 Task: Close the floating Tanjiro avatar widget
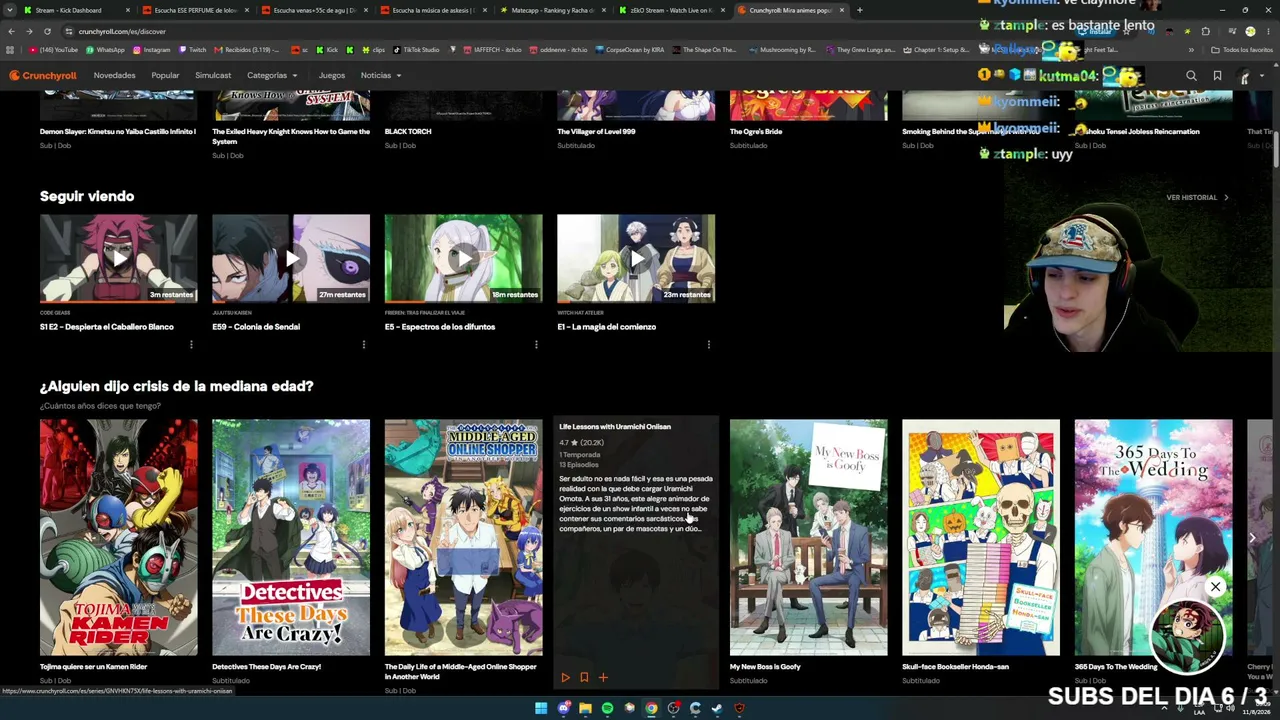(1215, 587)
